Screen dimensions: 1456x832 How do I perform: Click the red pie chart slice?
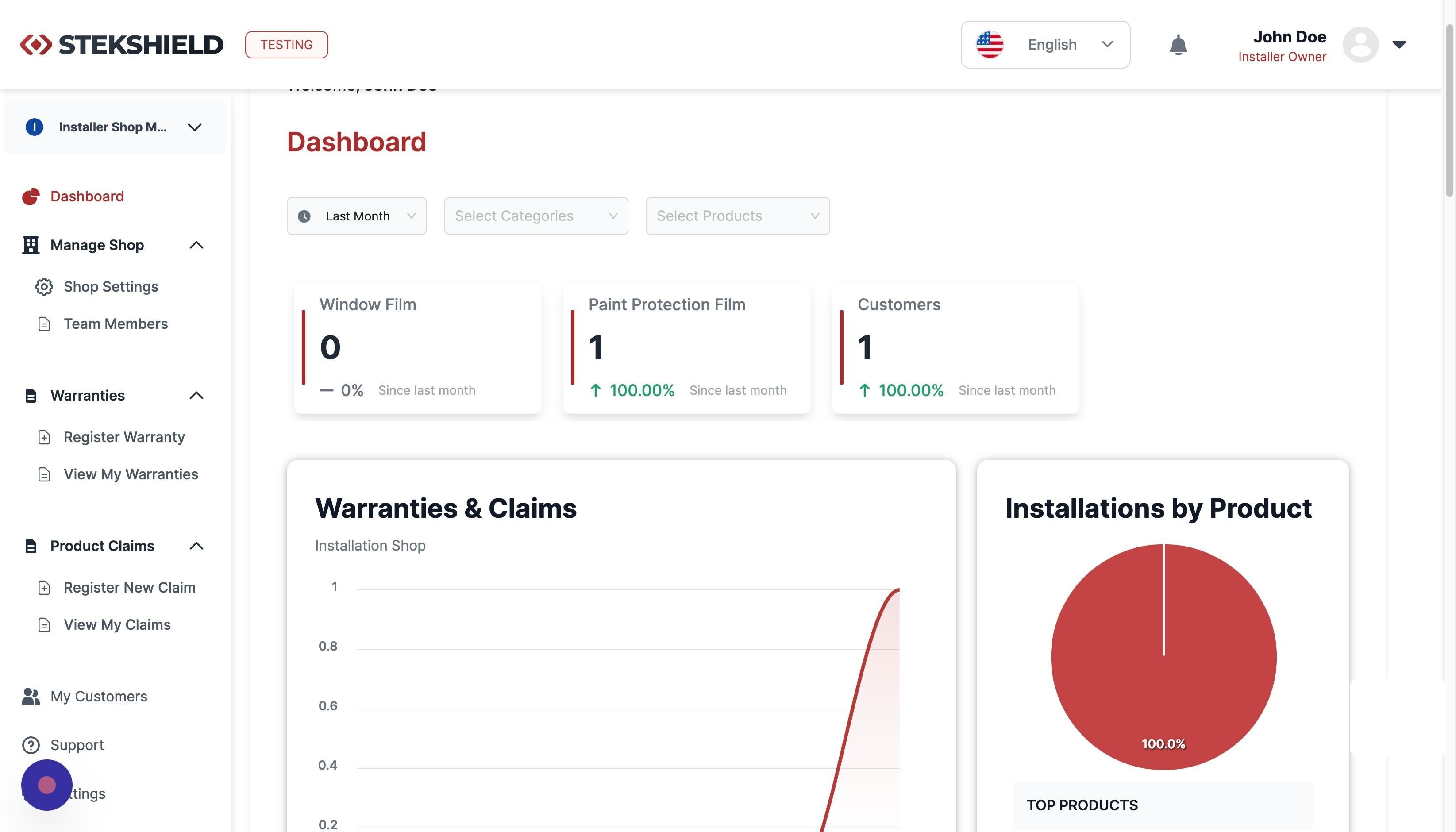[x=1163, y=657]
